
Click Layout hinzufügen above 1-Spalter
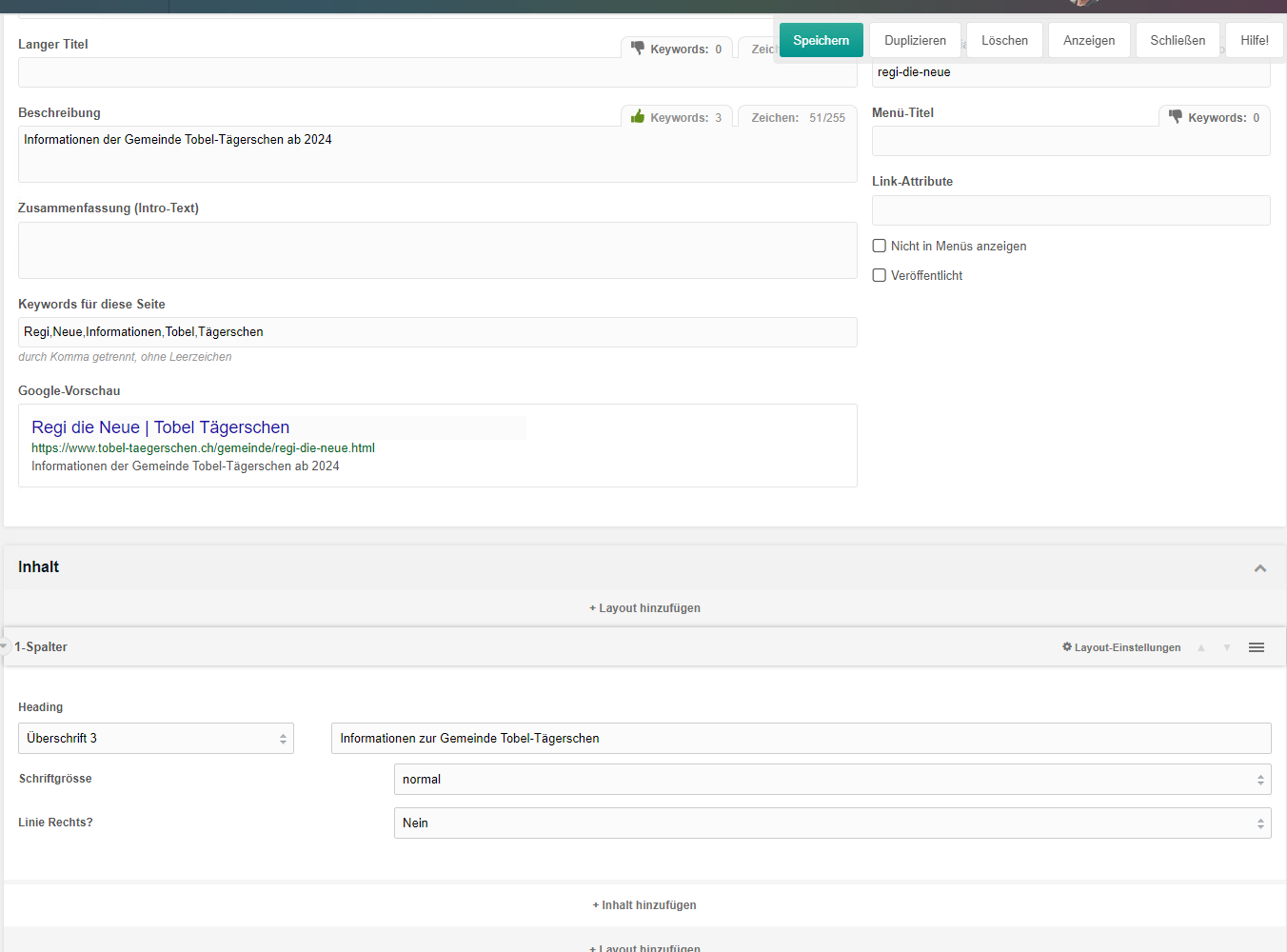coord(644,608)
